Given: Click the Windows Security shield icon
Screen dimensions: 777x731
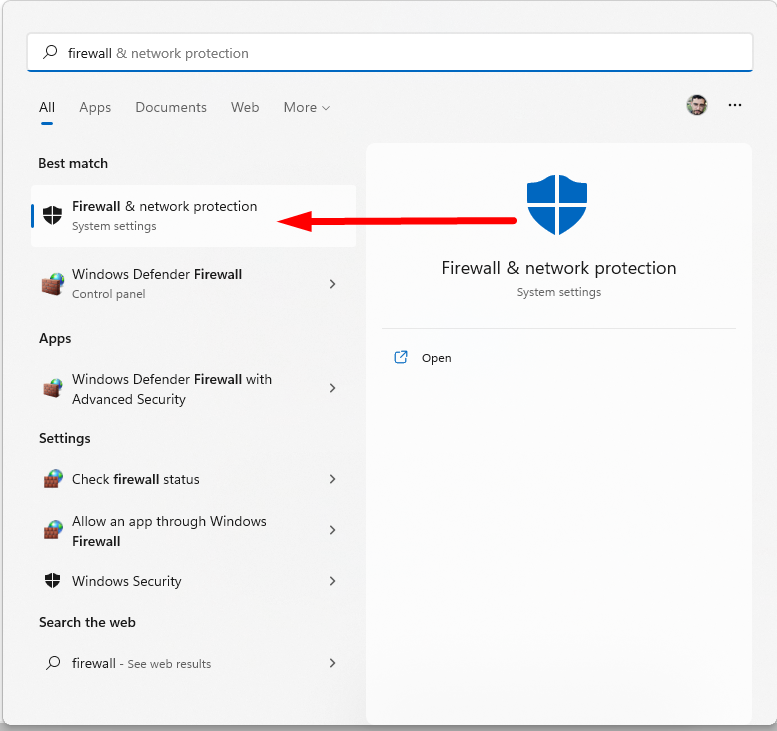Looking at the screenshot, I should 53,580.
